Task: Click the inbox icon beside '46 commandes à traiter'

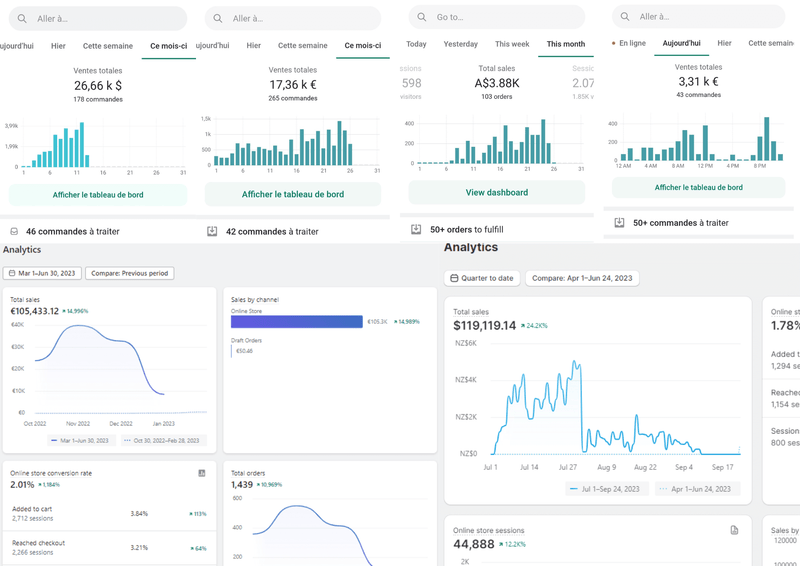Action: (x=13, y=231)
